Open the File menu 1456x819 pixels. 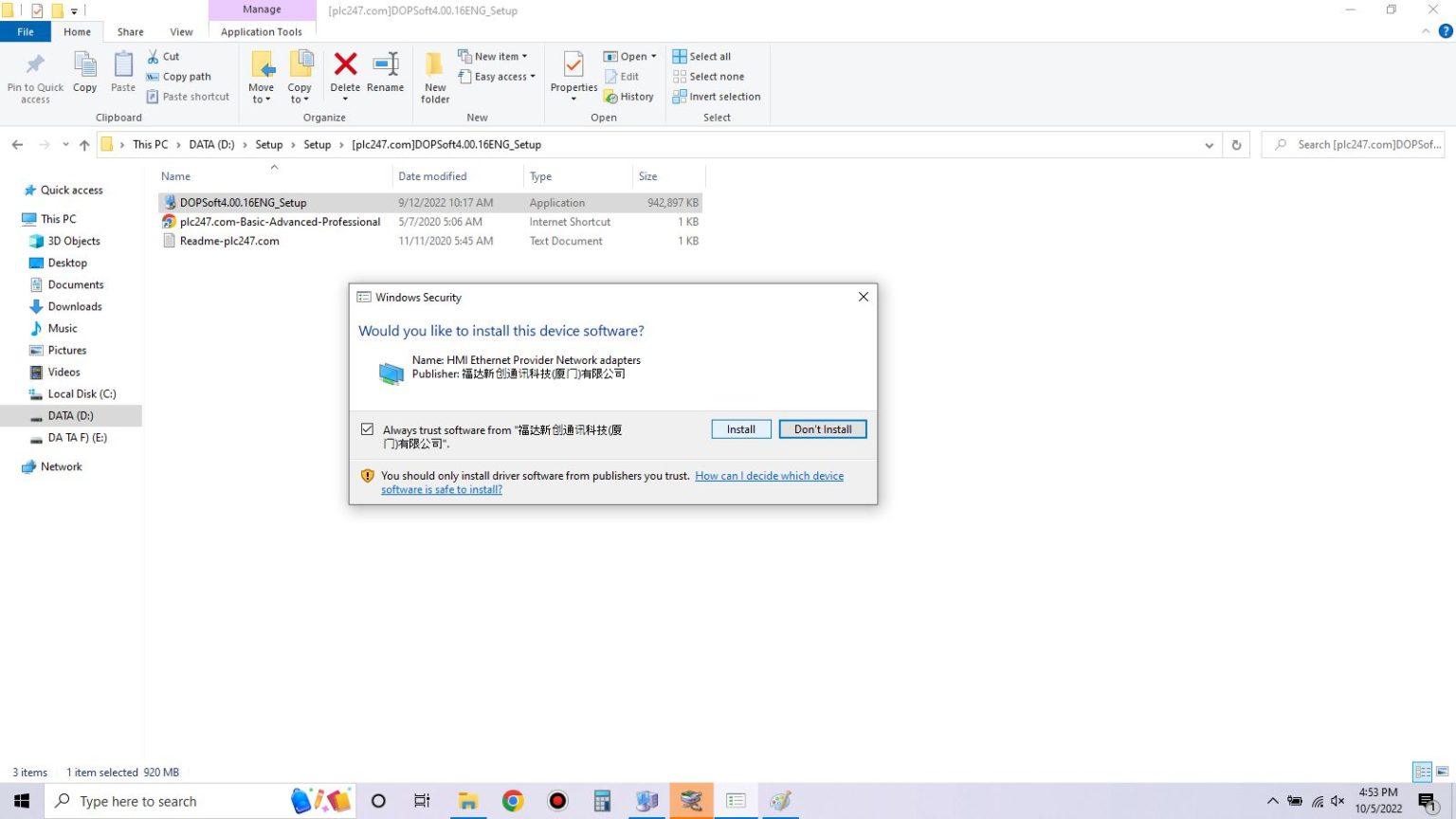[x=26, y=31]
